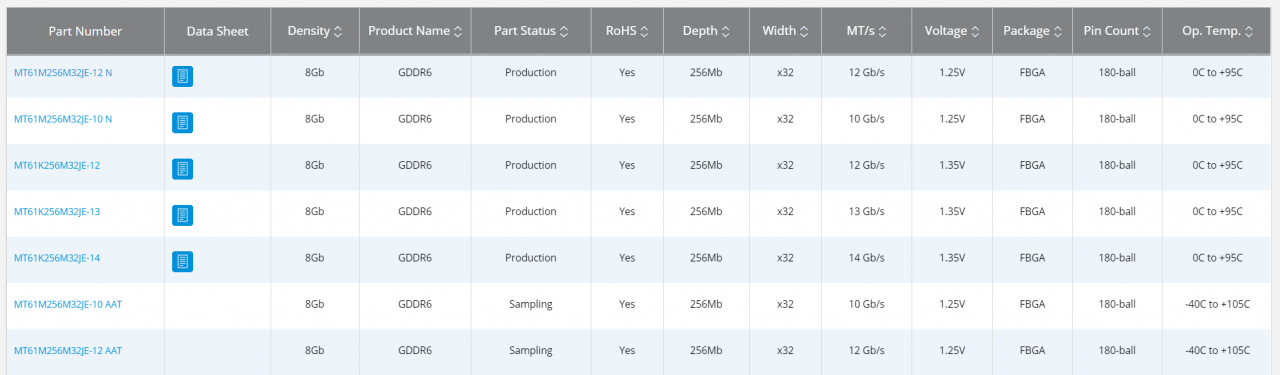1280x375 pixels.
Task: Open data sheet icon for MT61K256M32JE-12
Action: (182, 169)
